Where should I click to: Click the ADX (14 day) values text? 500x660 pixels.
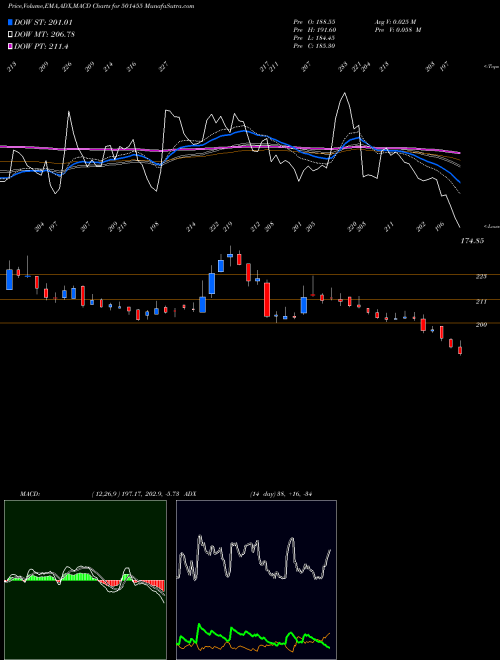pos(280,494)
